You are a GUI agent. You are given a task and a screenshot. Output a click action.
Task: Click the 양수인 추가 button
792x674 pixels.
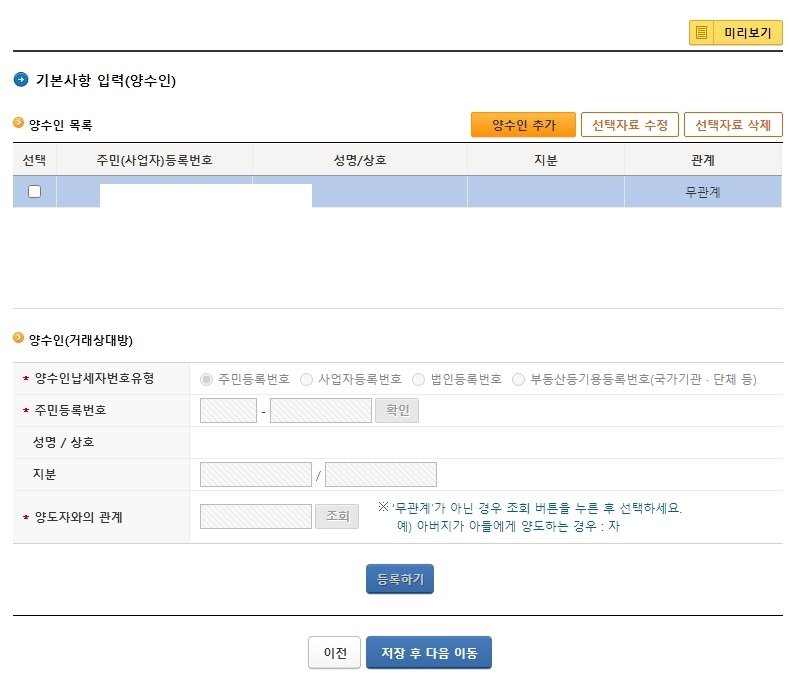click(x=523, y=125)
